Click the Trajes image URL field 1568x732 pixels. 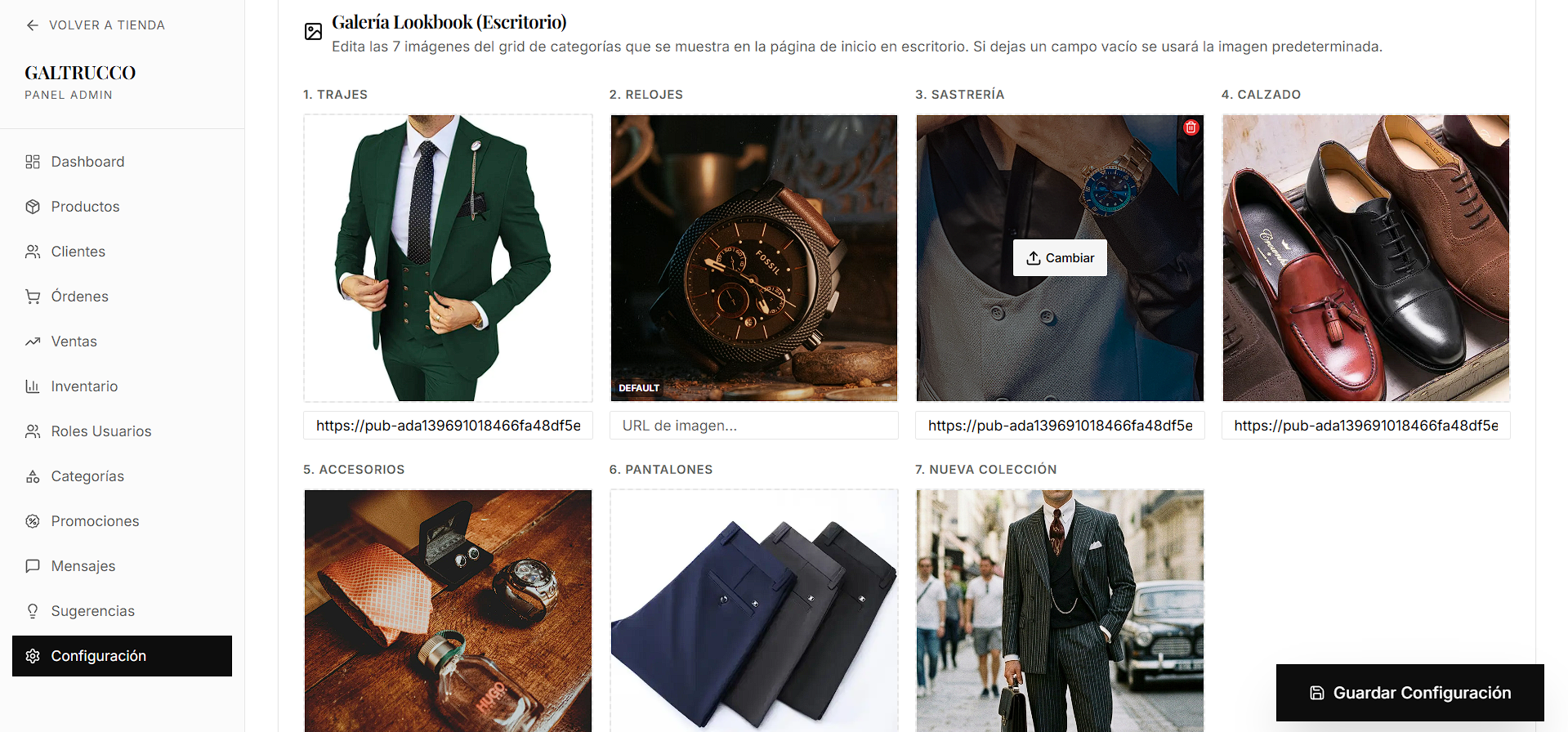click(448, 426)
